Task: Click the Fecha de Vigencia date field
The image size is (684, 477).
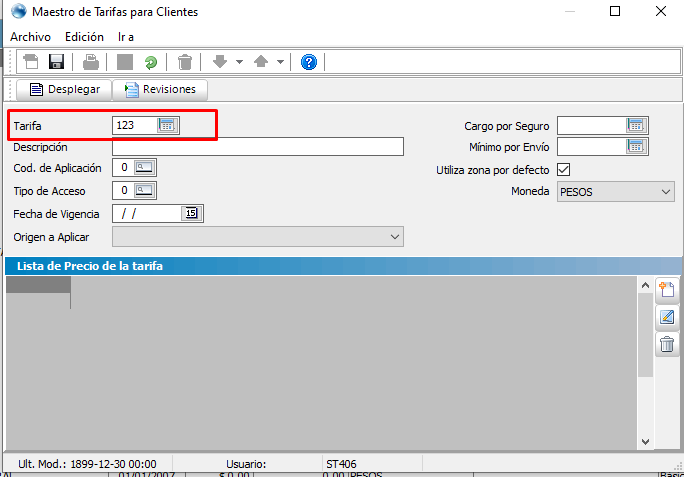Action: tap(147, 213)
